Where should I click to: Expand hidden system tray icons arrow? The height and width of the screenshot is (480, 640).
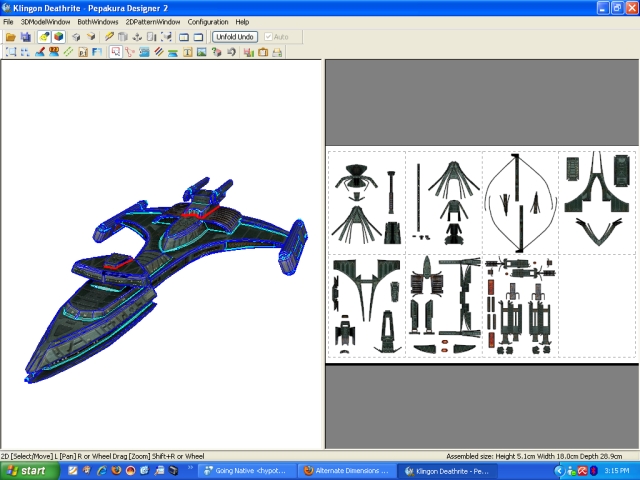[x=559, y=471]
